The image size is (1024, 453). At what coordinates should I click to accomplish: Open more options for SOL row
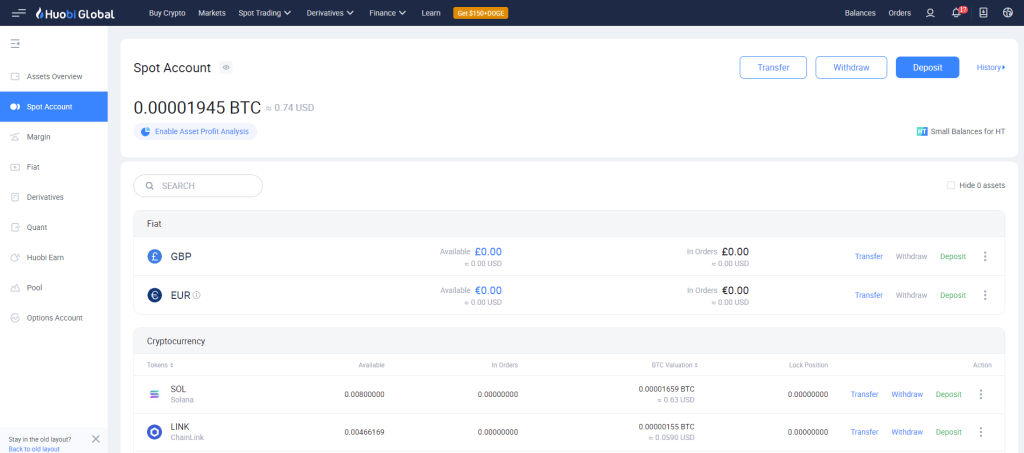[980, 394]
